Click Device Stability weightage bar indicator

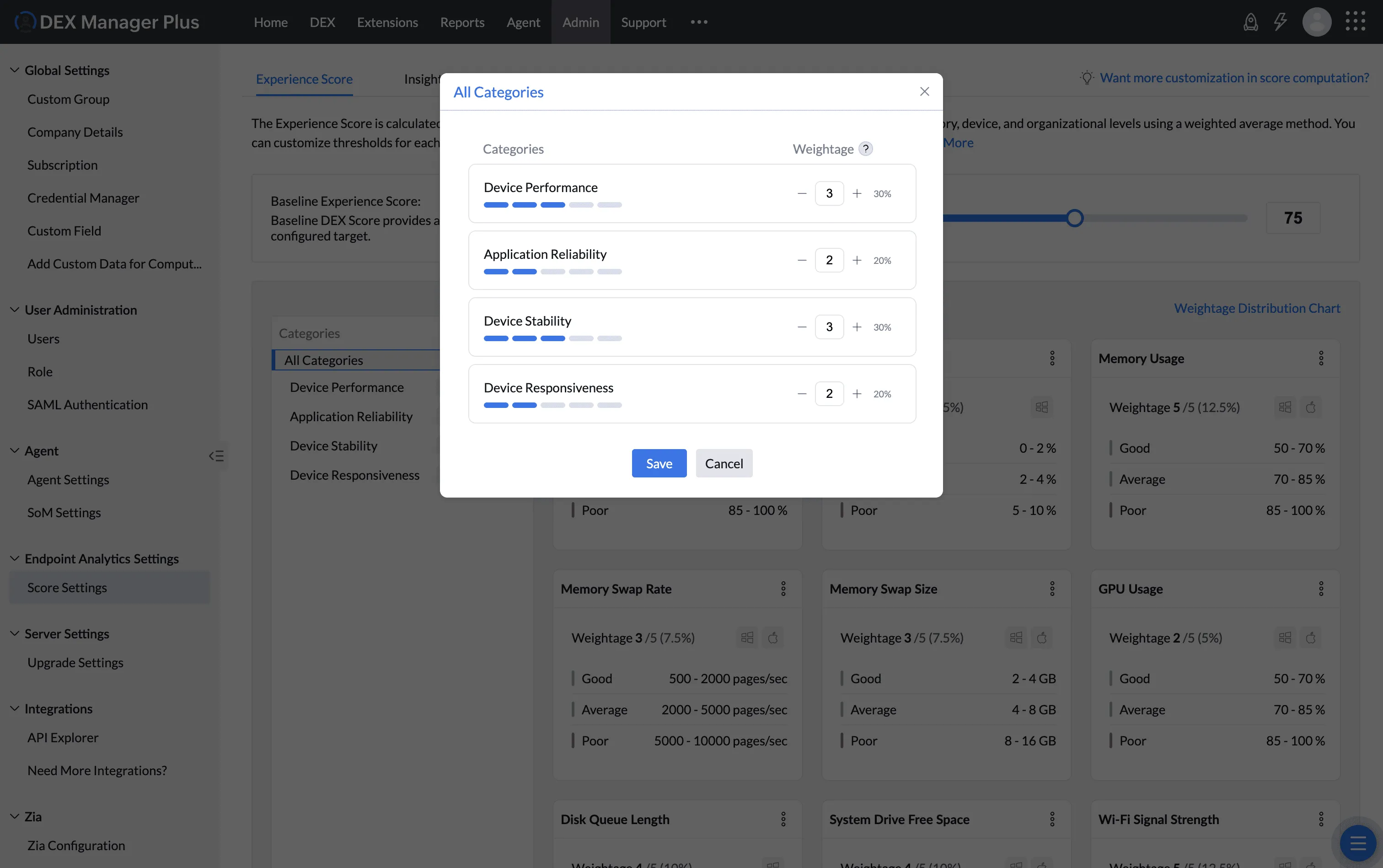(x=552, y=338)
